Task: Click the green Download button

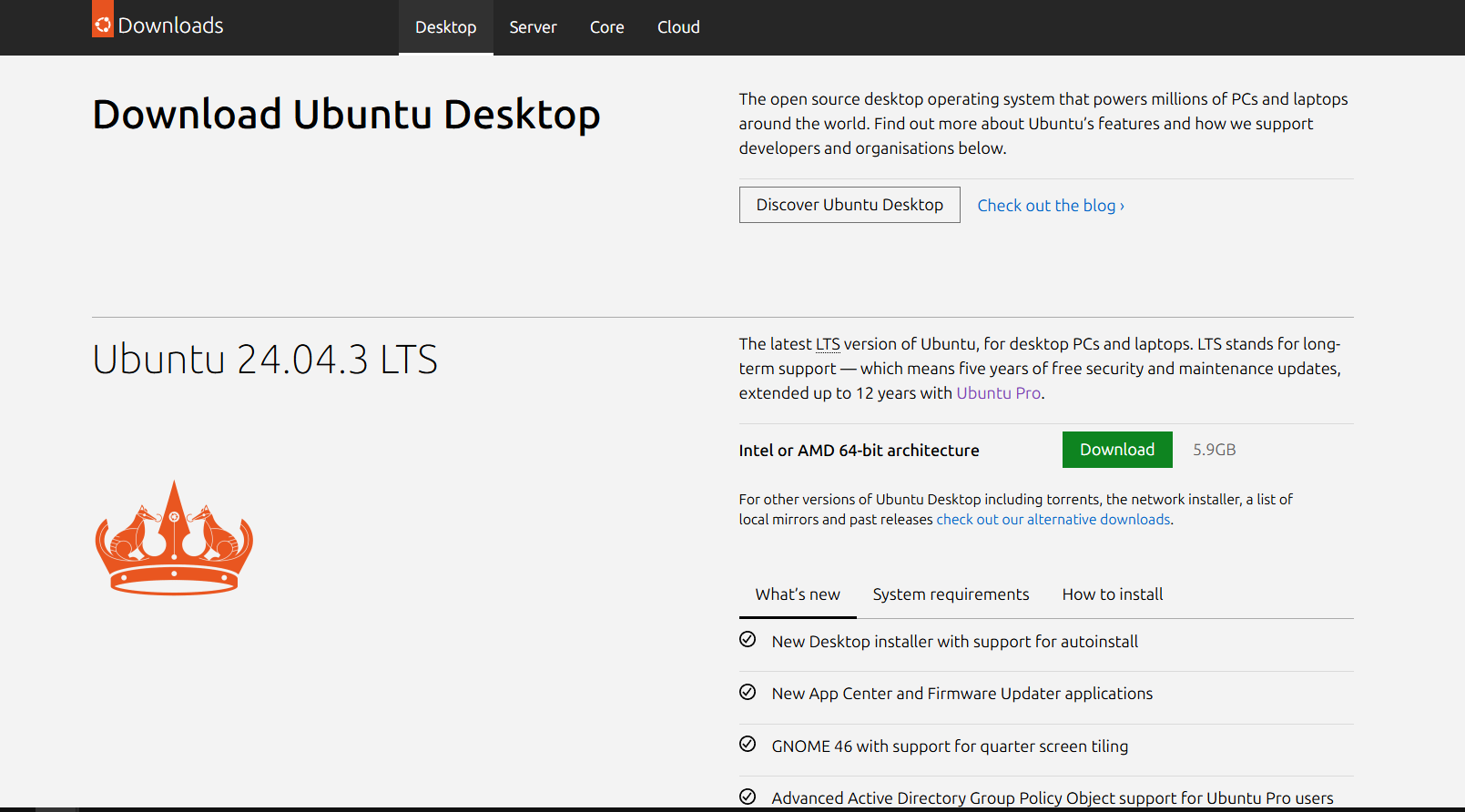Action: pos(1116,450)
